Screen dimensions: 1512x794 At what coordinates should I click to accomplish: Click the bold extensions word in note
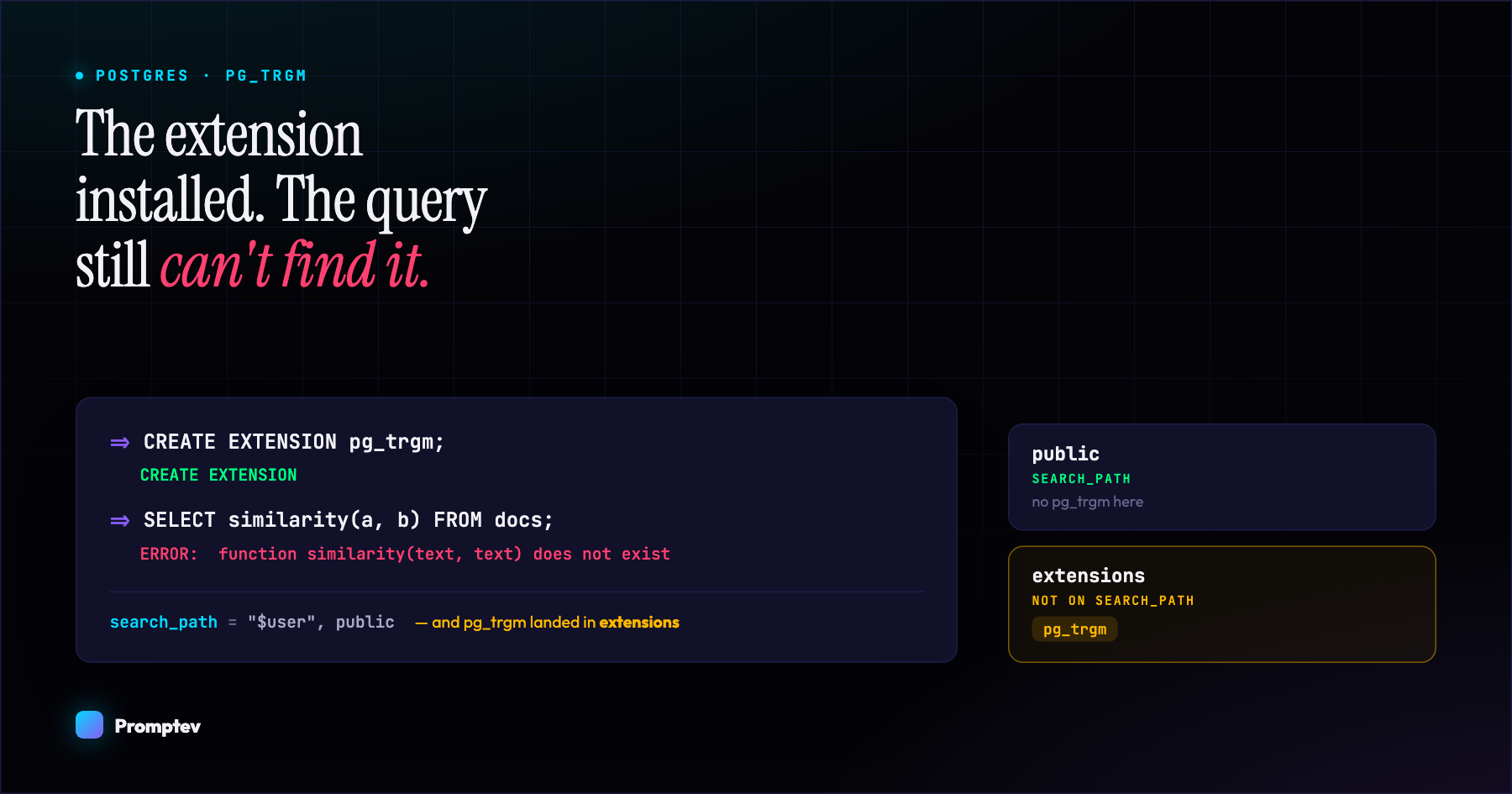(x=639, y=622)
